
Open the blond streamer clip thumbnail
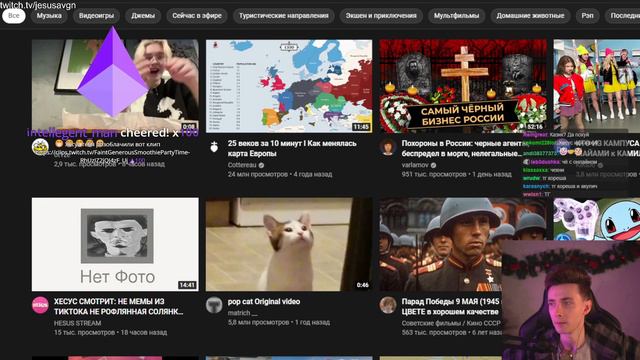(x=115, y=85)
